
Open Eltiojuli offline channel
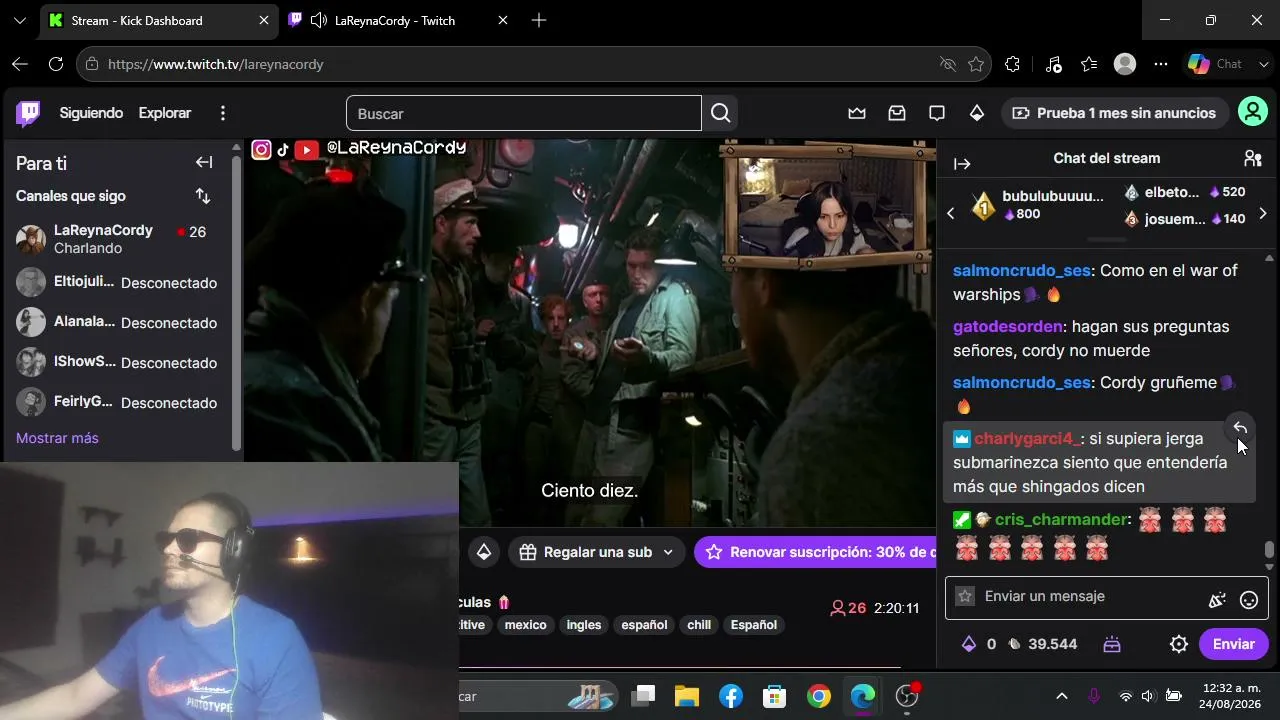click(x=116, y=283)
